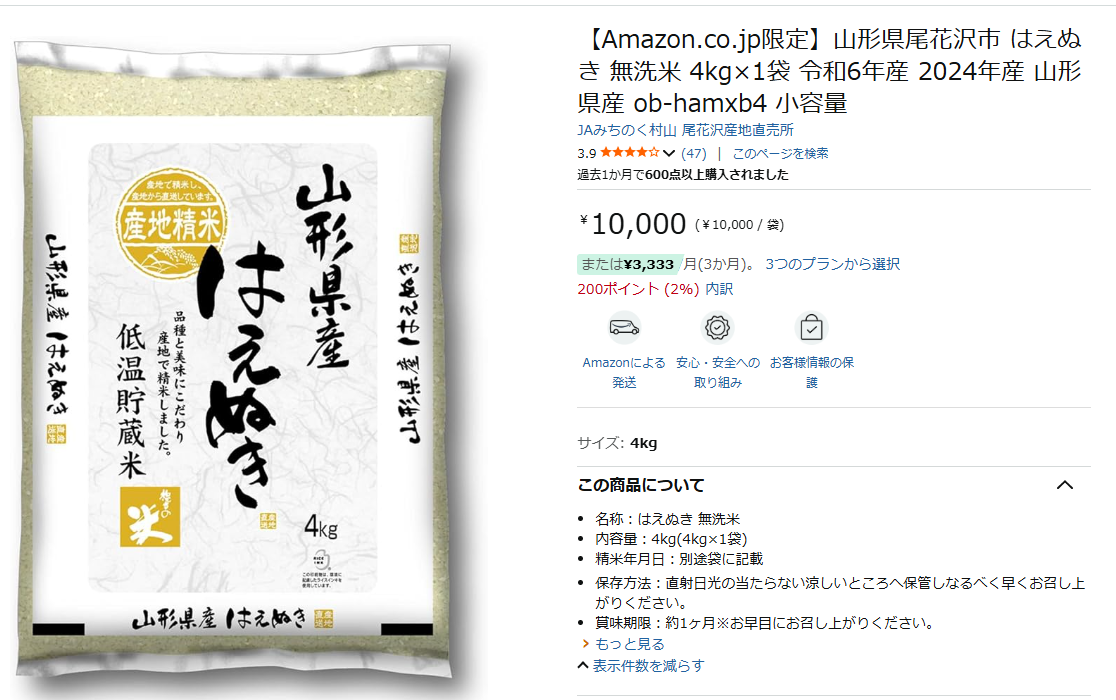Click 安心・安全への取り組み label
Viewport: 1116px width, 700px height.
(x=717, y=372)
